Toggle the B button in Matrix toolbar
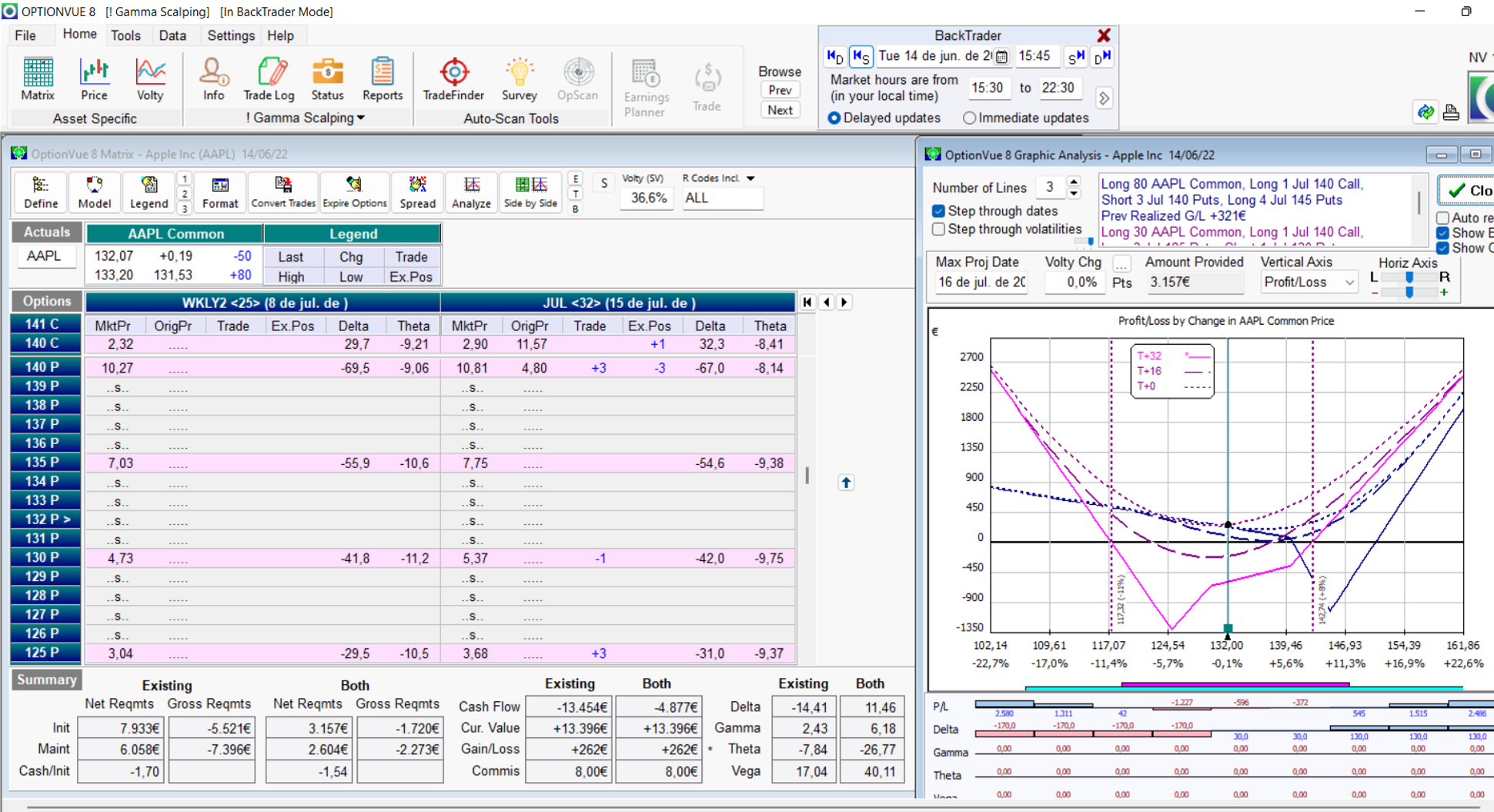This screenshot has width=1494, height=812. 575,209
